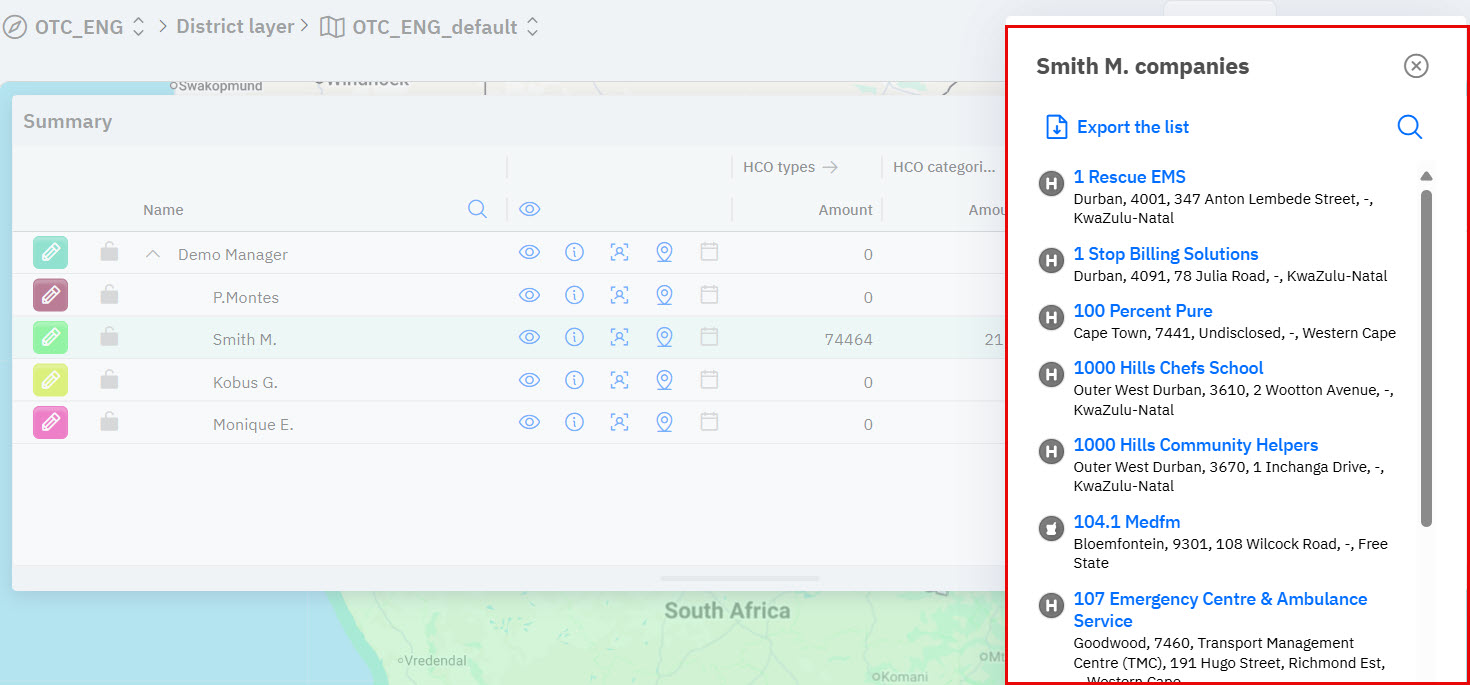Click the map pin icon for Kobus G.

tap(664, 381)
